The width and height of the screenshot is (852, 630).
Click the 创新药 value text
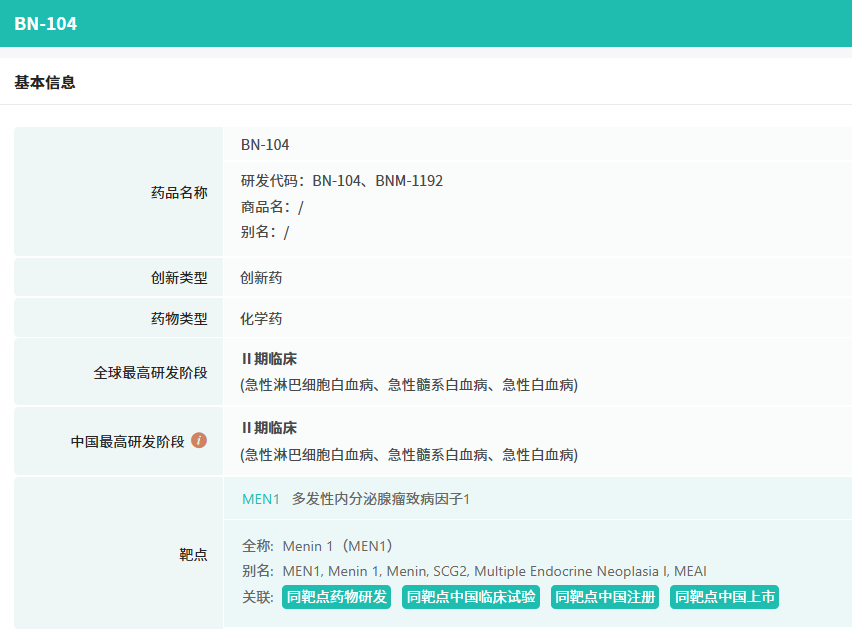click(261, 278)
